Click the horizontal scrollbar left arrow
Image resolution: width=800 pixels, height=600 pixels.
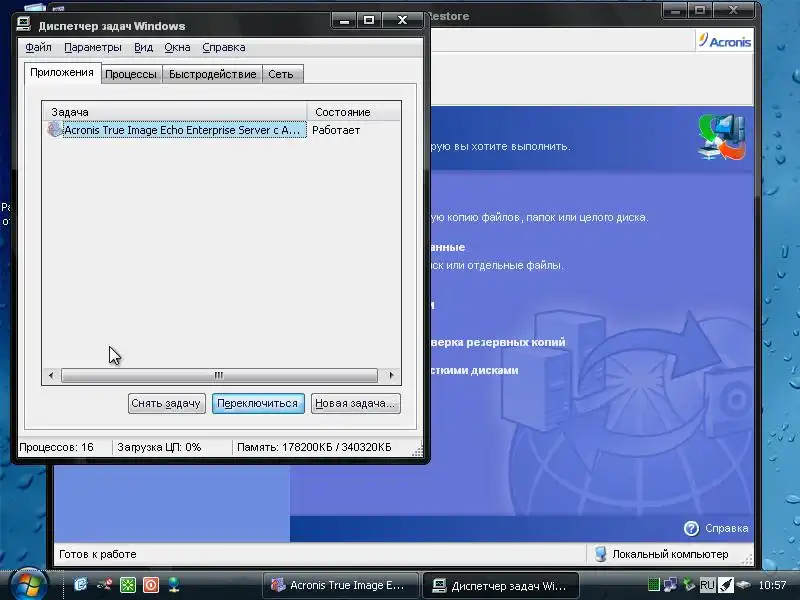click(51, 376)
